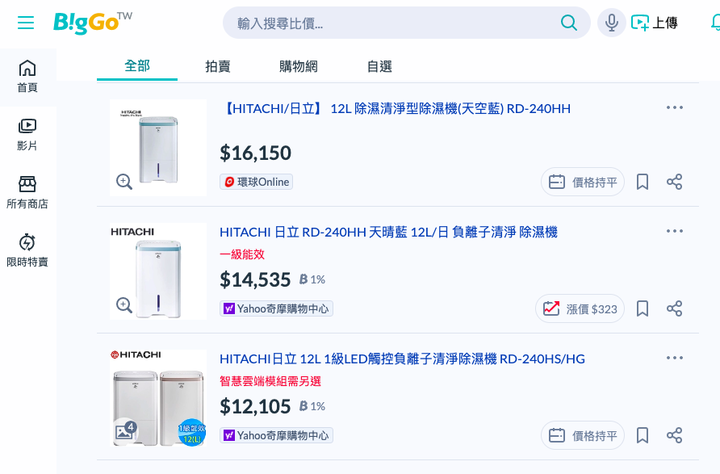
Task: Open more options for $14,535 listing
Action: (674, 231)
